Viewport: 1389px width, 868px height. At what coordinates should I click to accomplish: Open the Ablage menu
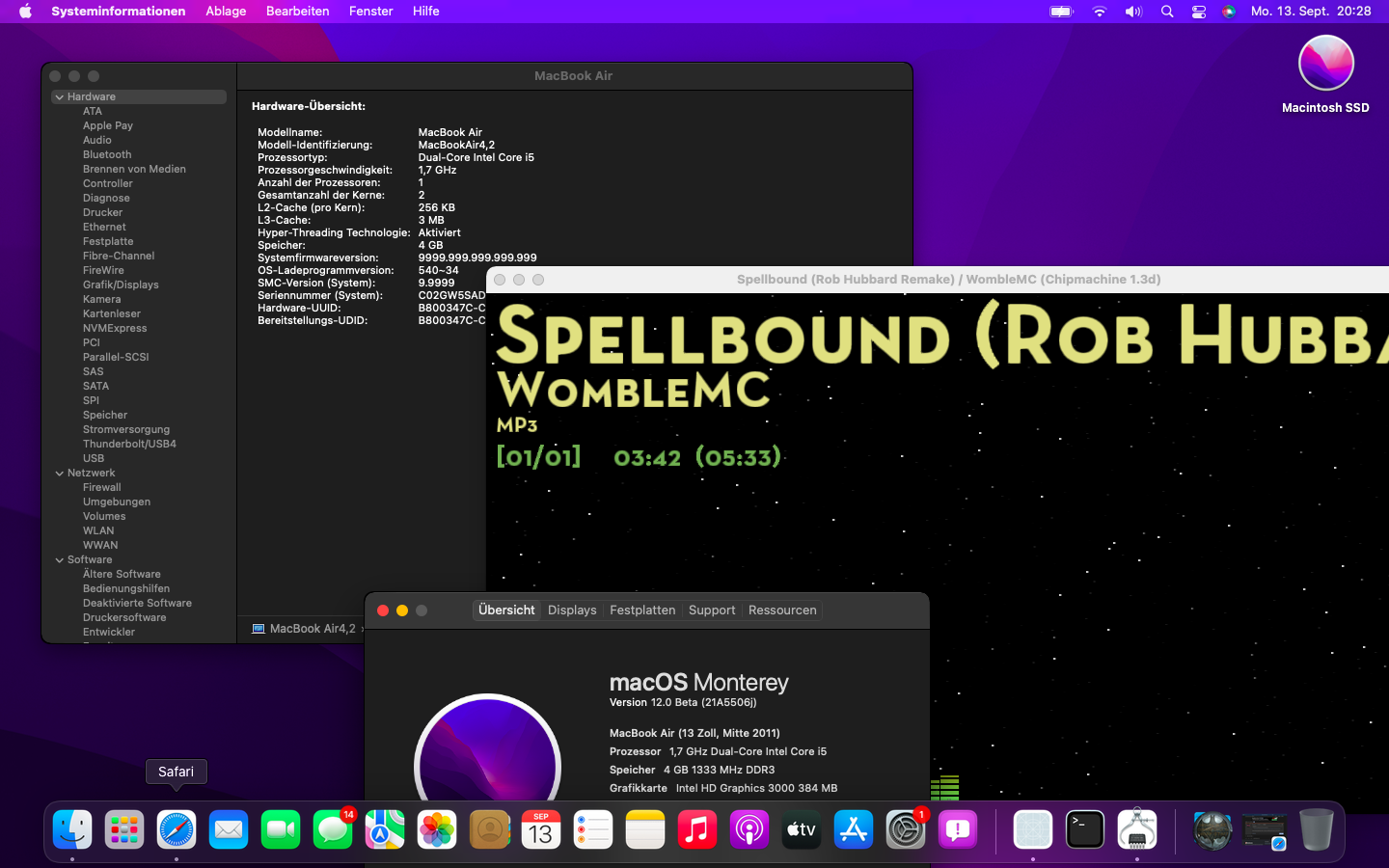(x=226, y=12)
